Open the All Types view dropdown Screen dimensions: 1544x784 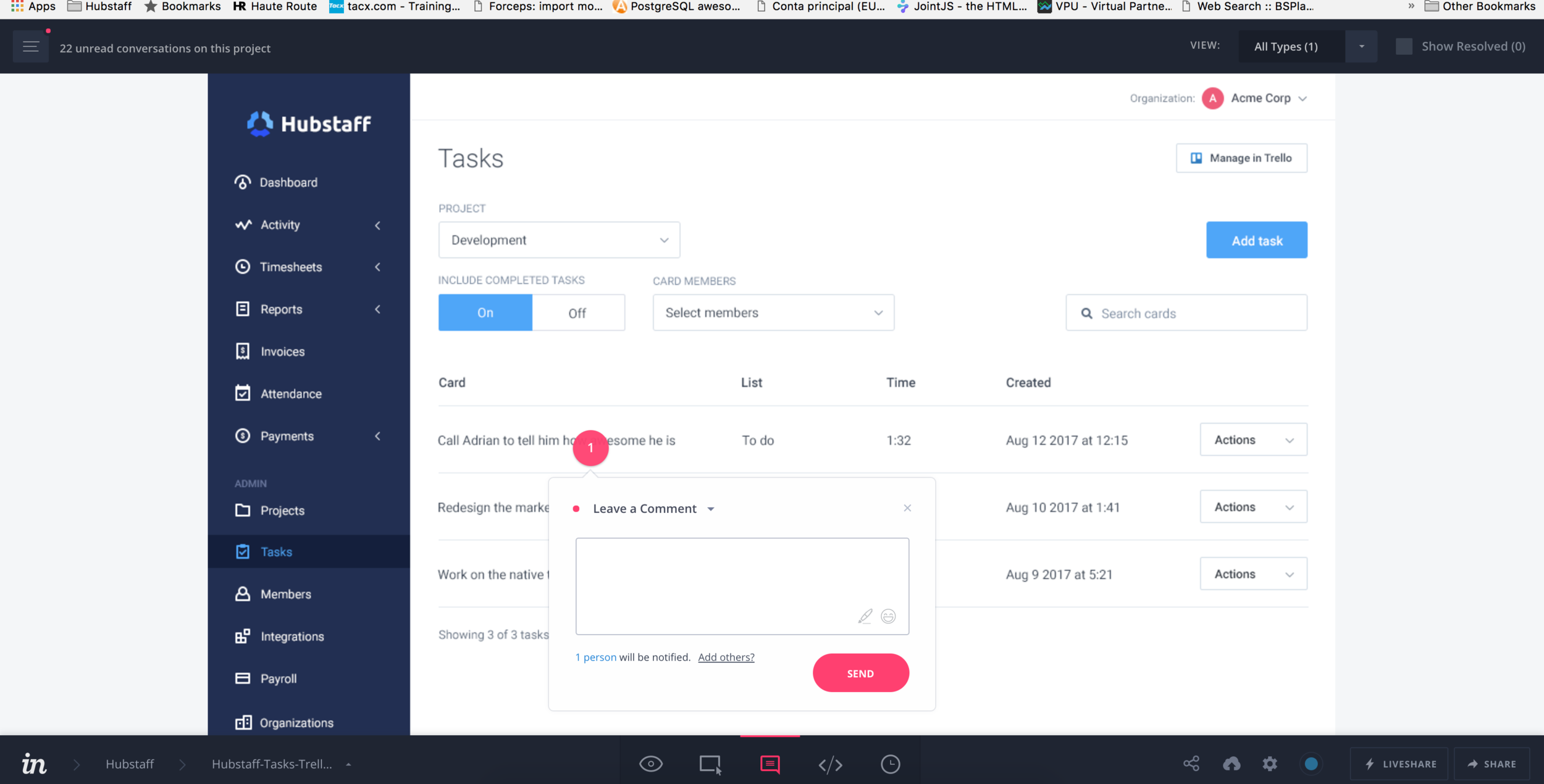tap(1361, 46)
